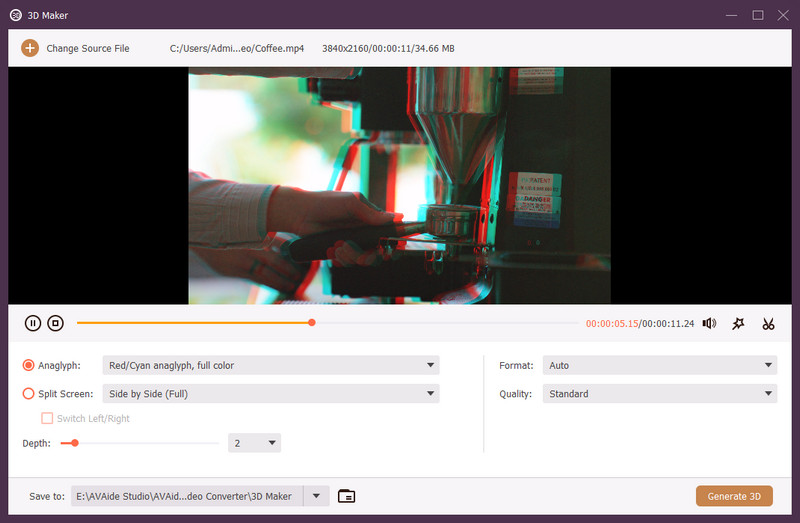Select the Split Screen radio button

tap(29, 393)
